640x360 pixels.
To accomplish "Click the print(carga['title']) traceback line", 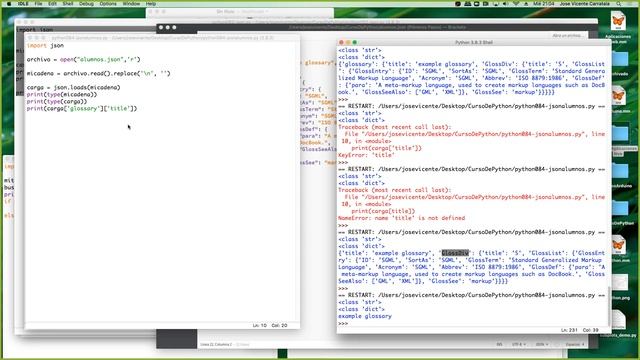I will 386,148.
